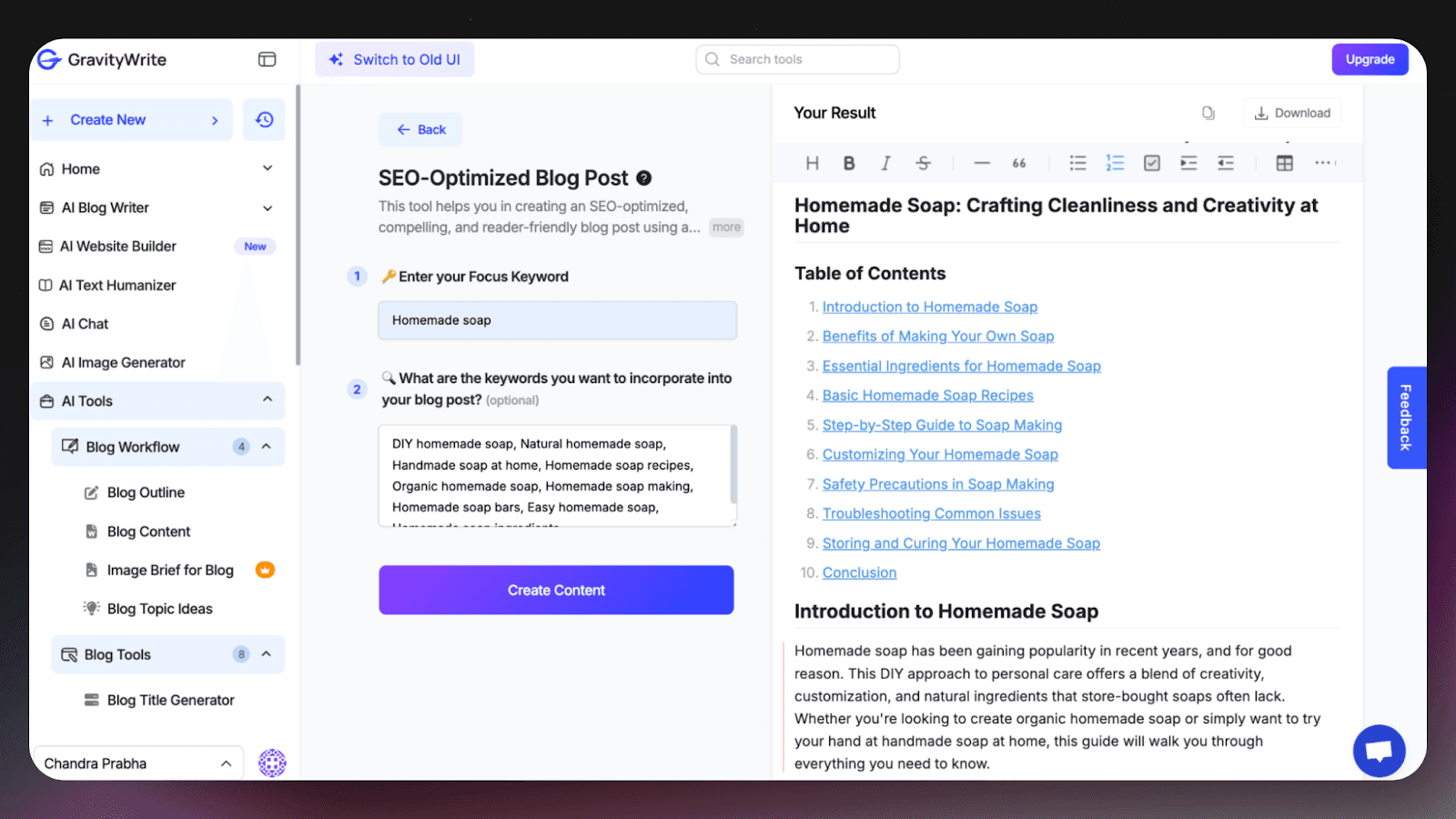This screenshot has width=1456, height=819.
Task: Open history icon beside Create New
Action: (264, 120)
